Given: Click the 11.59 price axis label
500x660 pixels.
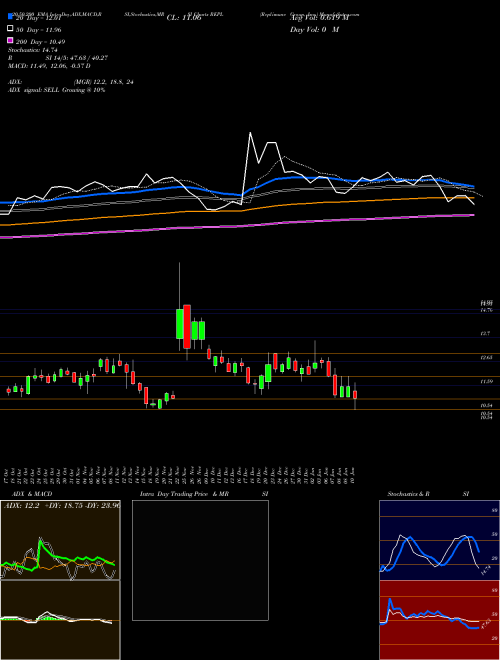Looking at the screenshot, I should 487,381.
